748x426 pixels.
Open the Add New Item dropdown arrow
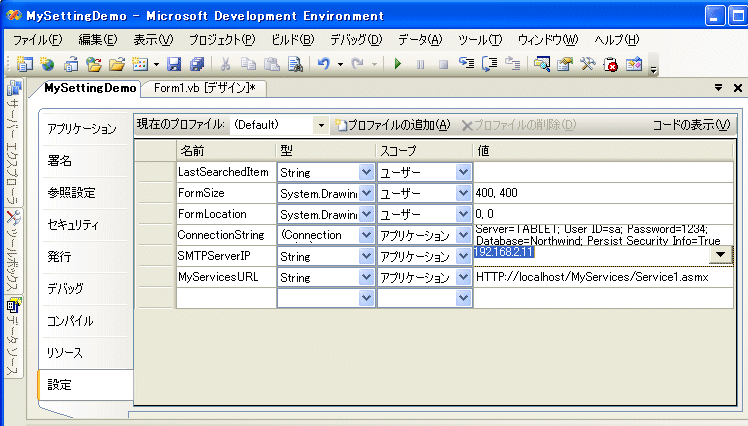click(x=156, y=64)
